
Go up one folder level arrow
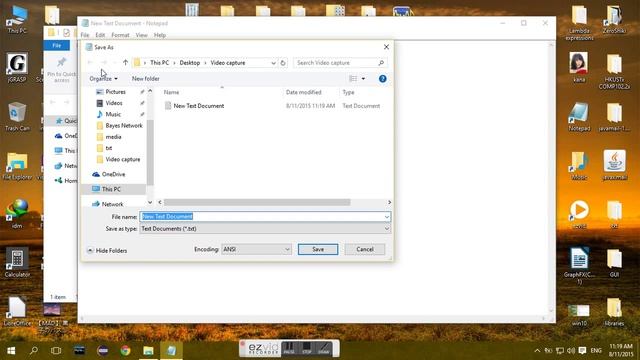pos(125,62)
